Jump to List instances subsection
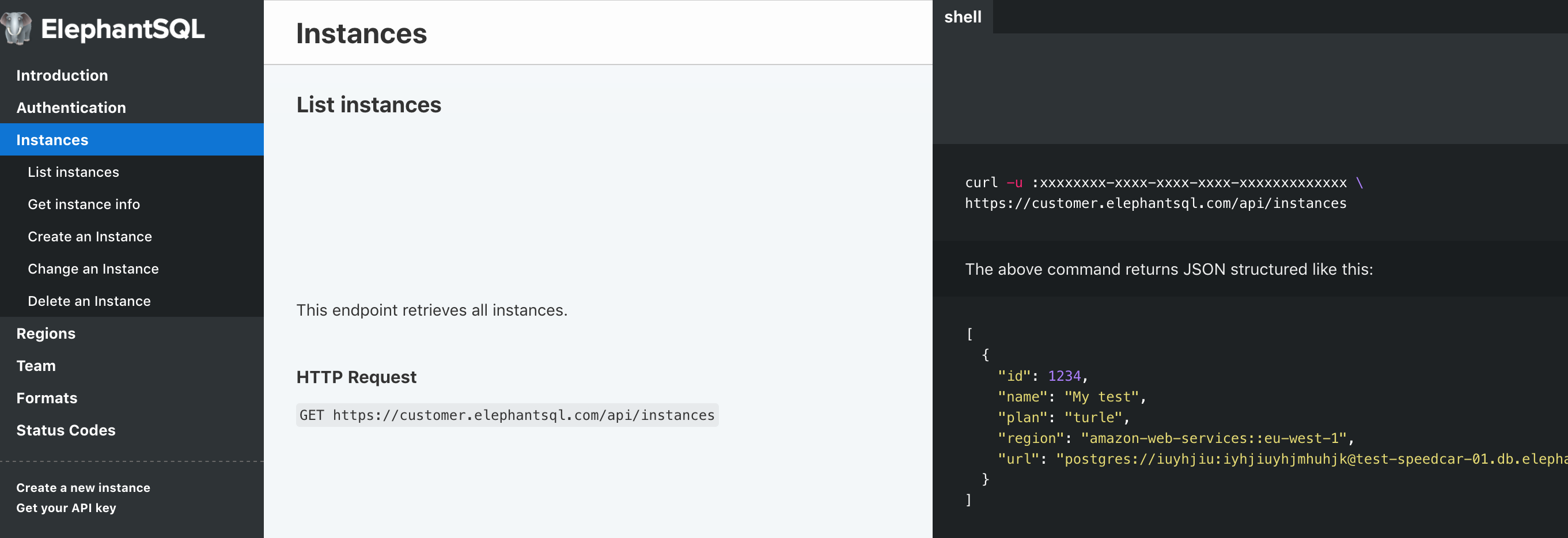The image size is (1568, 538). click(x=73, y=172)
